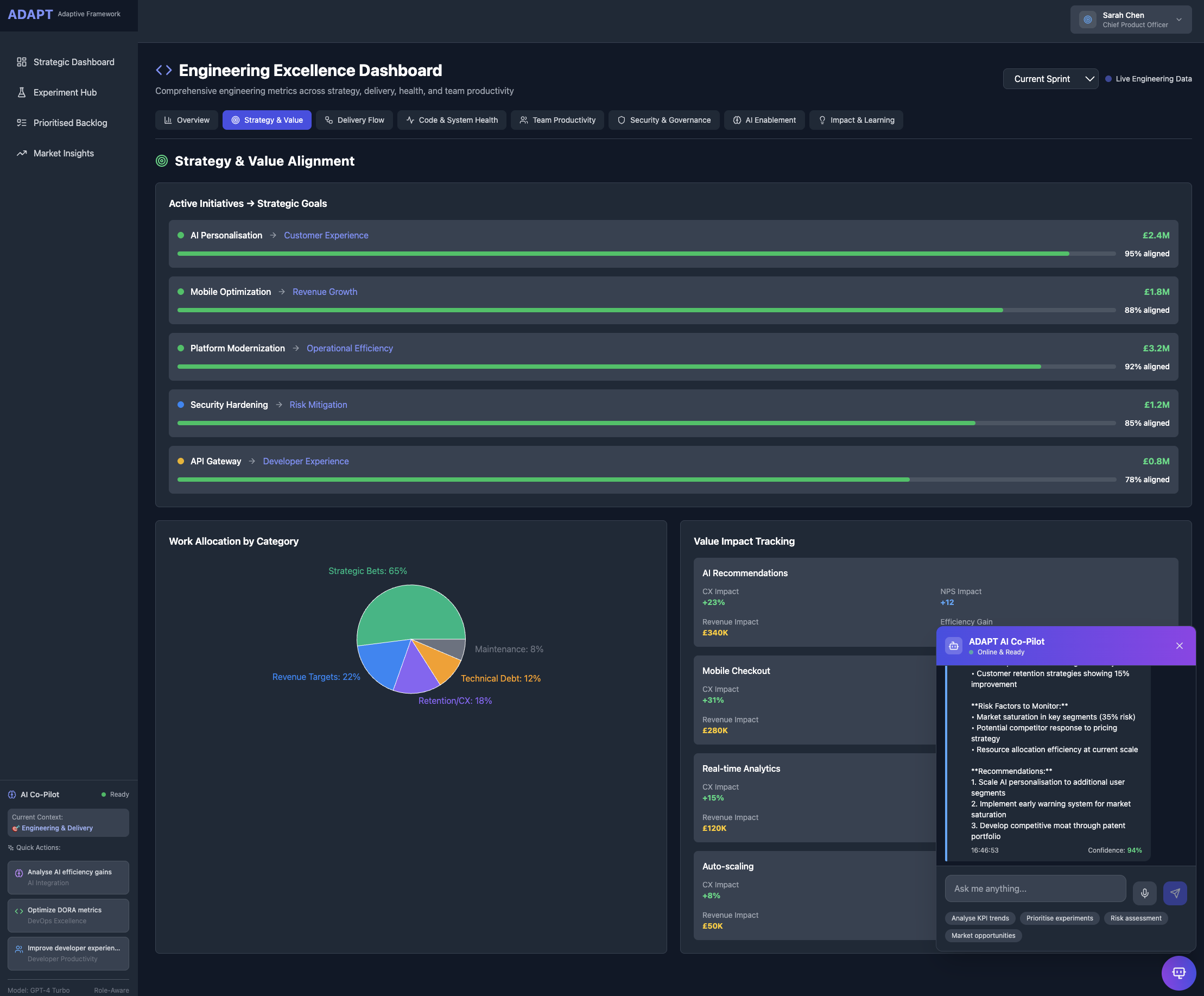Click the Risk assessment suggestion chip
This screenshot has height=996, width=1204.
(1135, 918)
